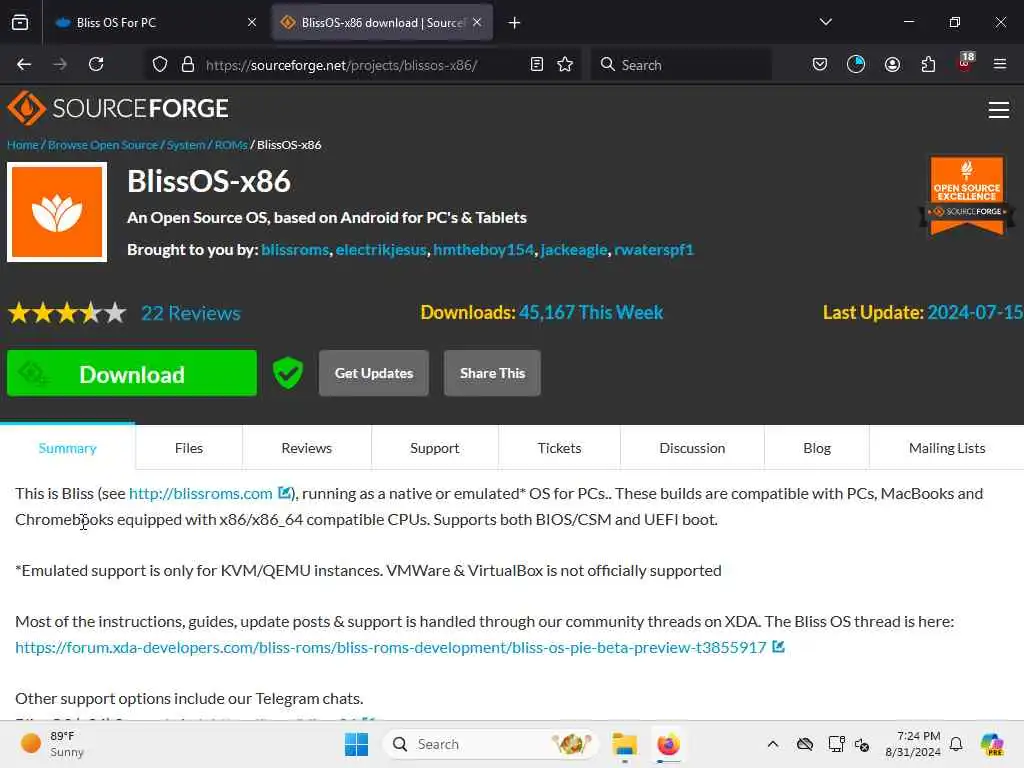Click the Firefox View icon in tab bar
Image resolution: width=1024 pixels, height=768 pixels.
point(20,22)
